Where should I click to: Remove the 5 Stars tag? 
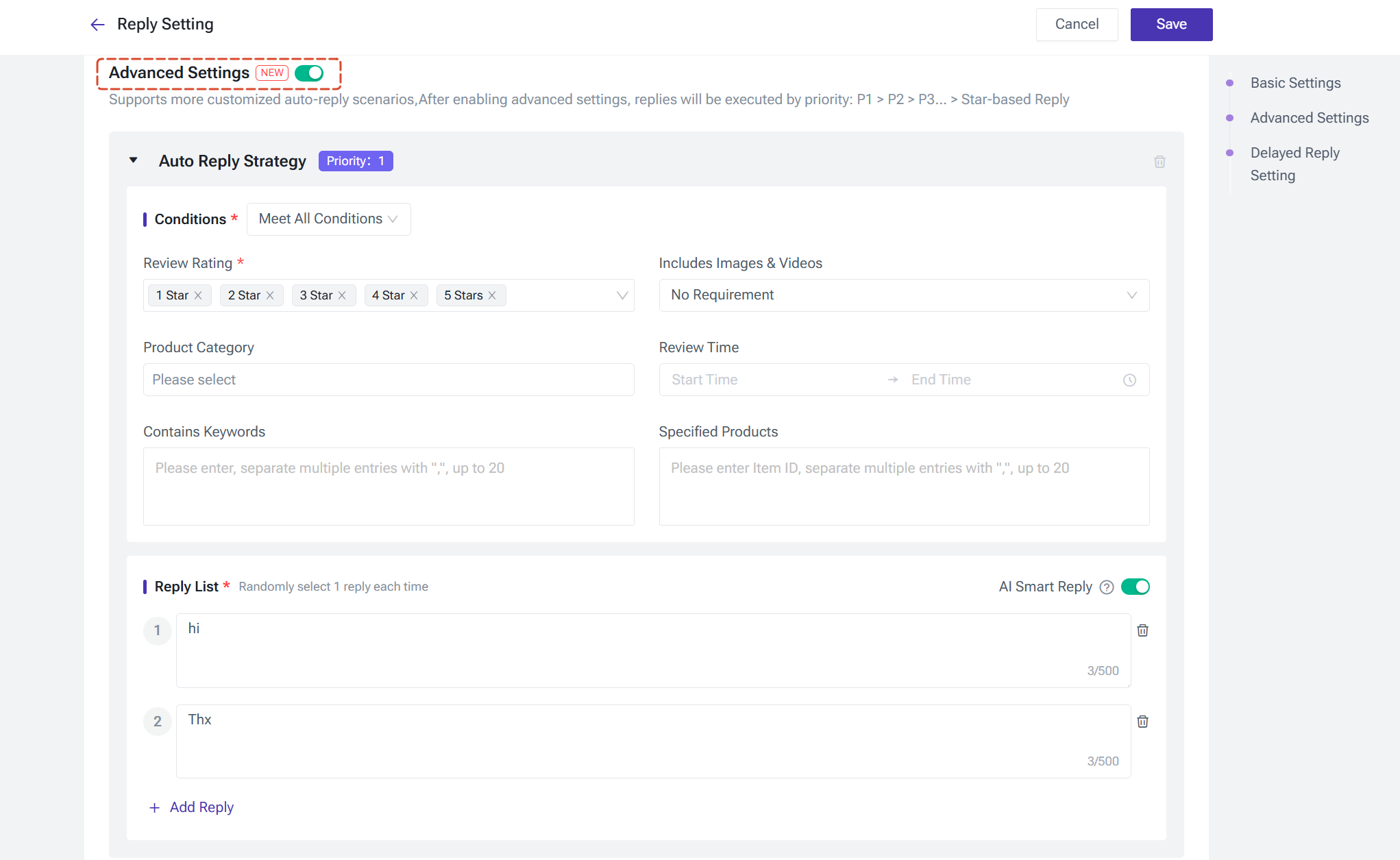[x=492, y=295]
